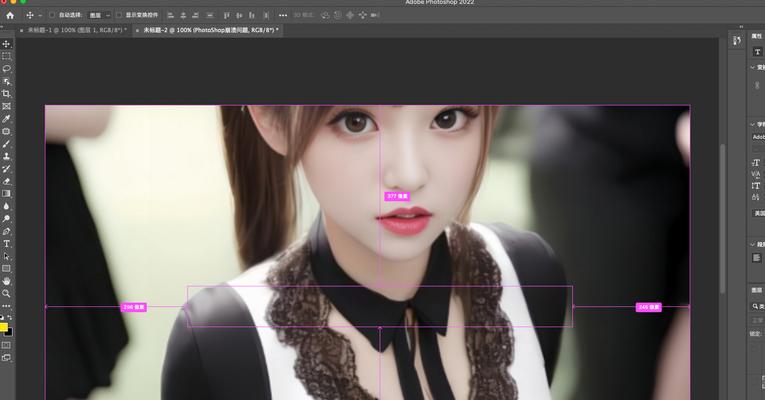
Task: Swap the foreground and background colors
Action: [x=10, y=318]
